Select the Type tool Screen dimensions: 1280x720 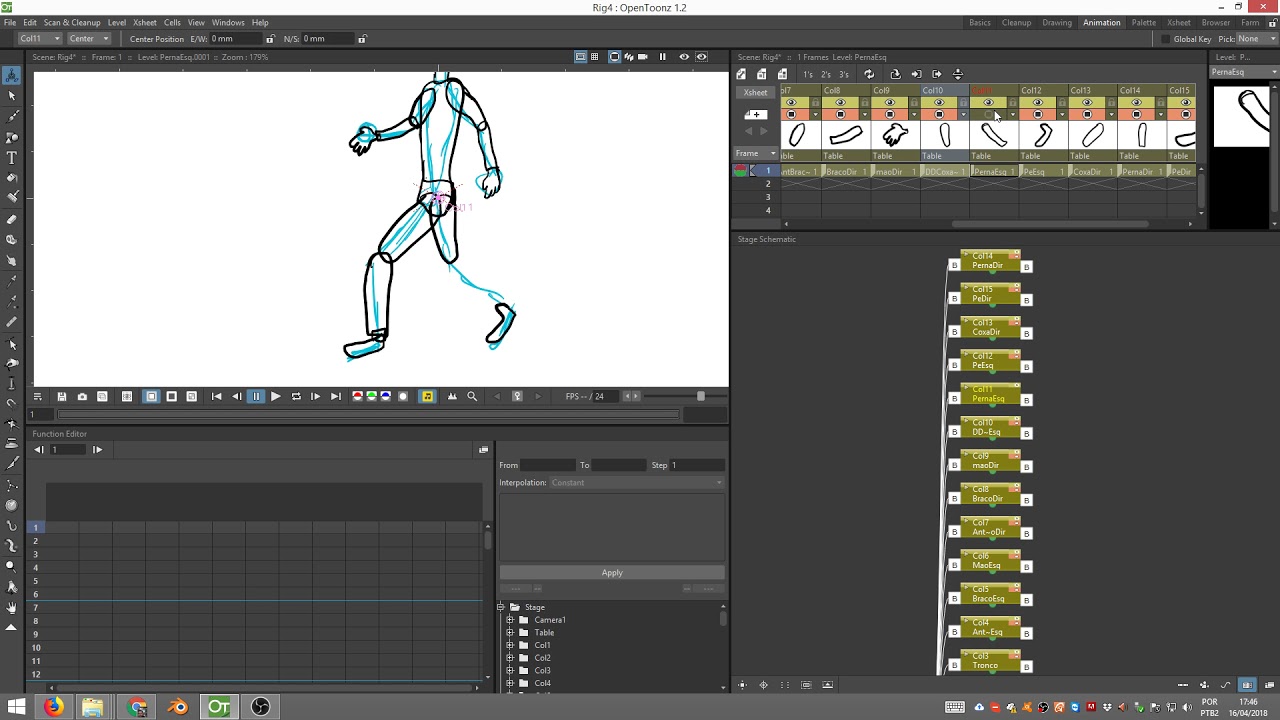point(12,158)
